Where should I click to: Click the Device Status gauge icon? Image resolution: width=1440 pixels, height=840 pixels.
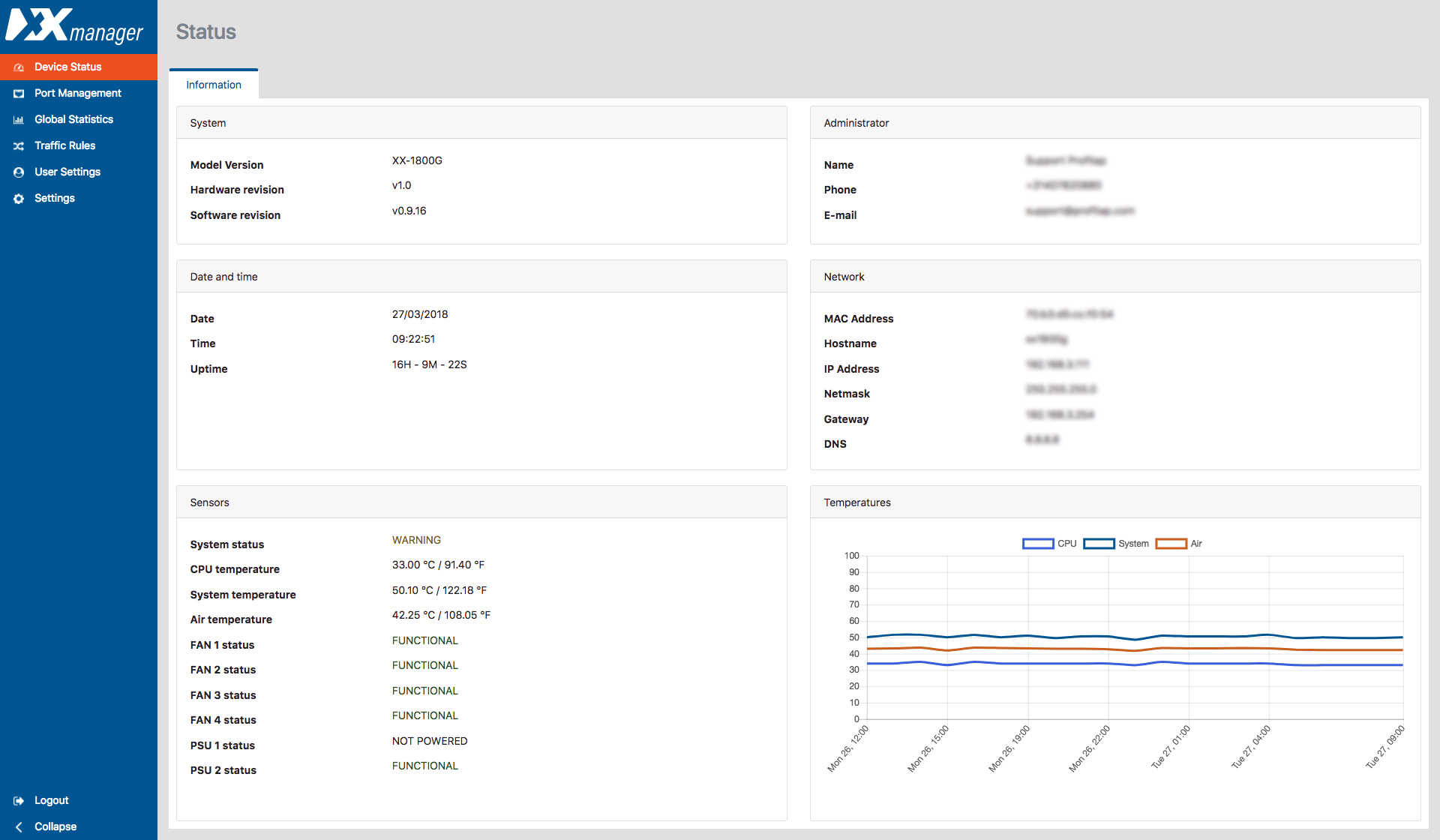19,67
